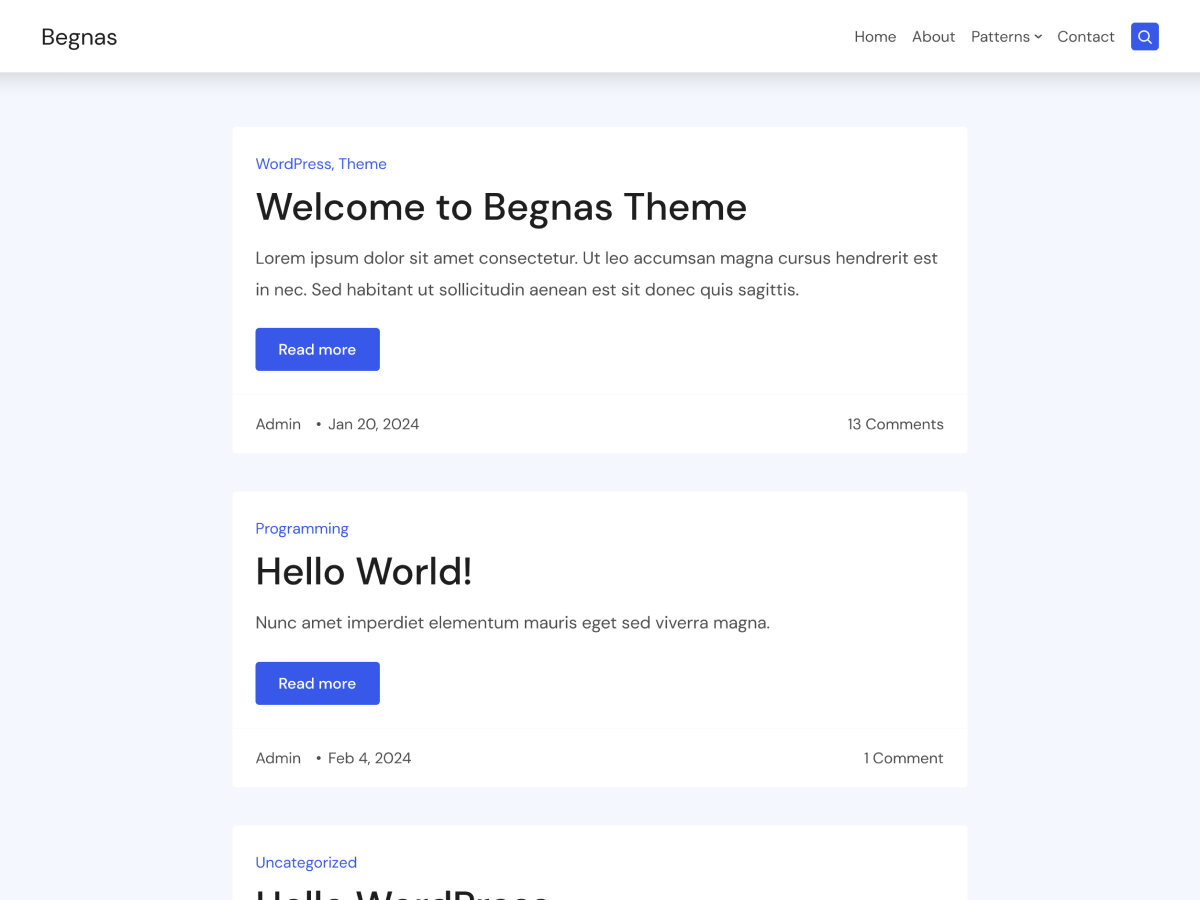Open the Uncategorized category link
The width and height of the screenshot is (1200, 900).
306,862
